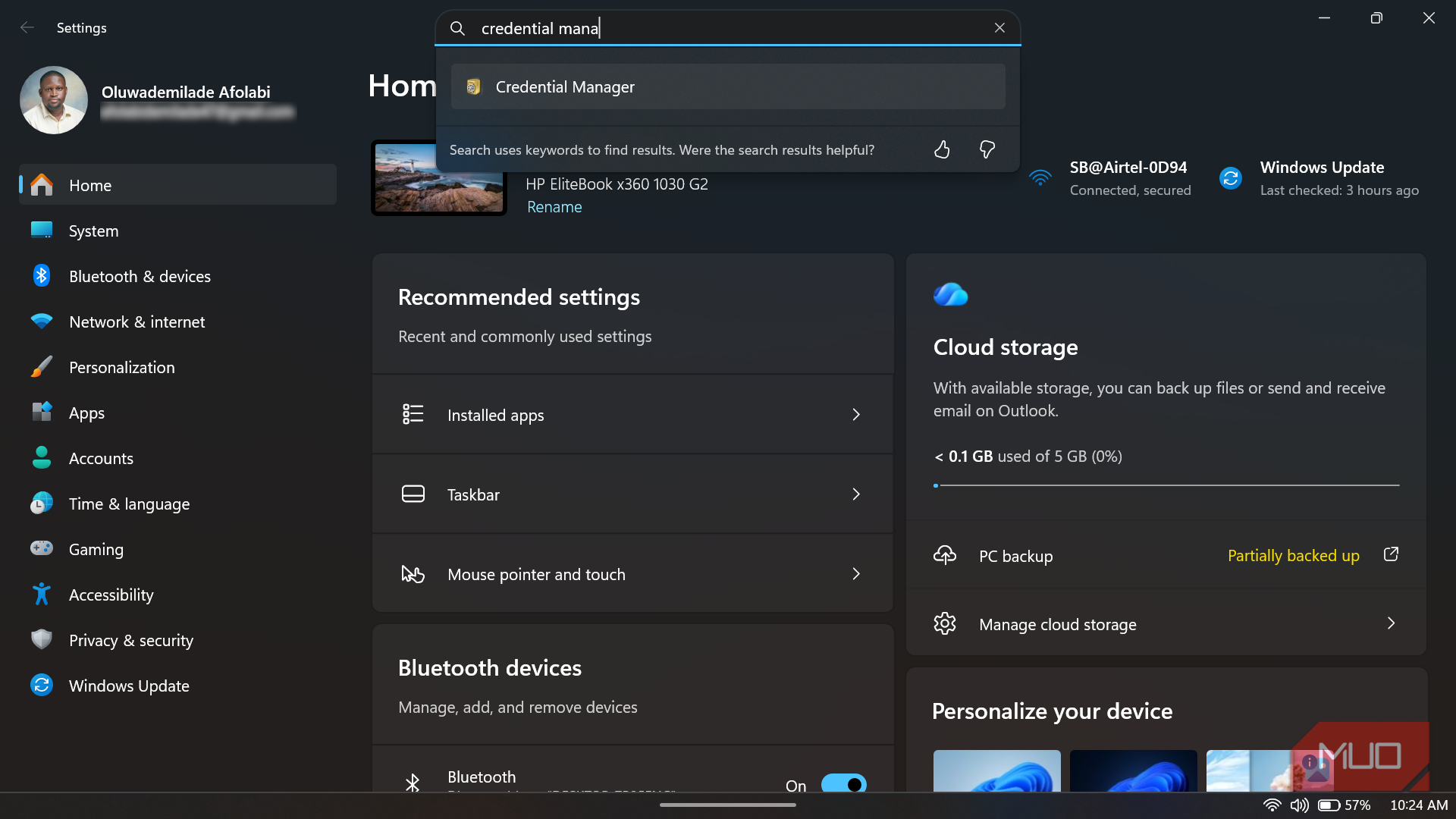Expand the Taskbar row chevron
The width and height of the screenshot is (1456, 819).
coord(856,494)
